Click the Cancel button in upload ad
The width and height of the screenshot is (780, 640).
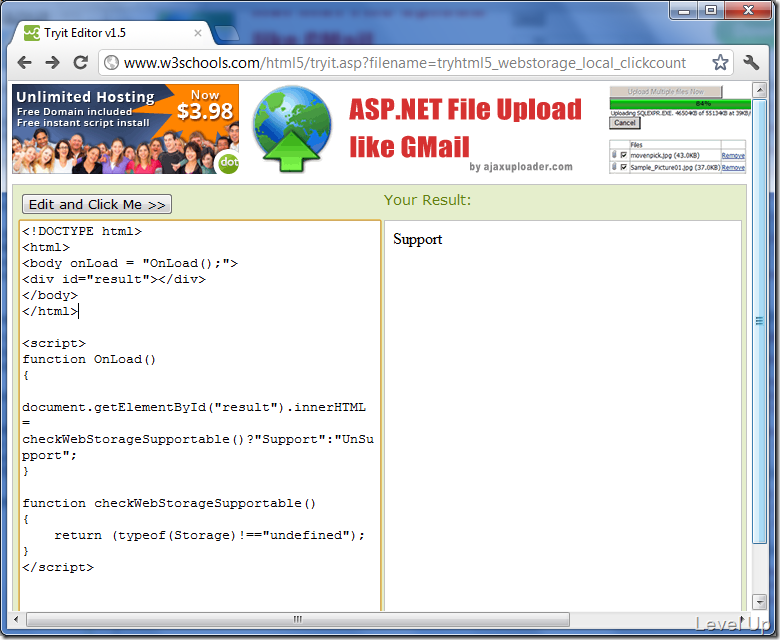click(624, 123)
